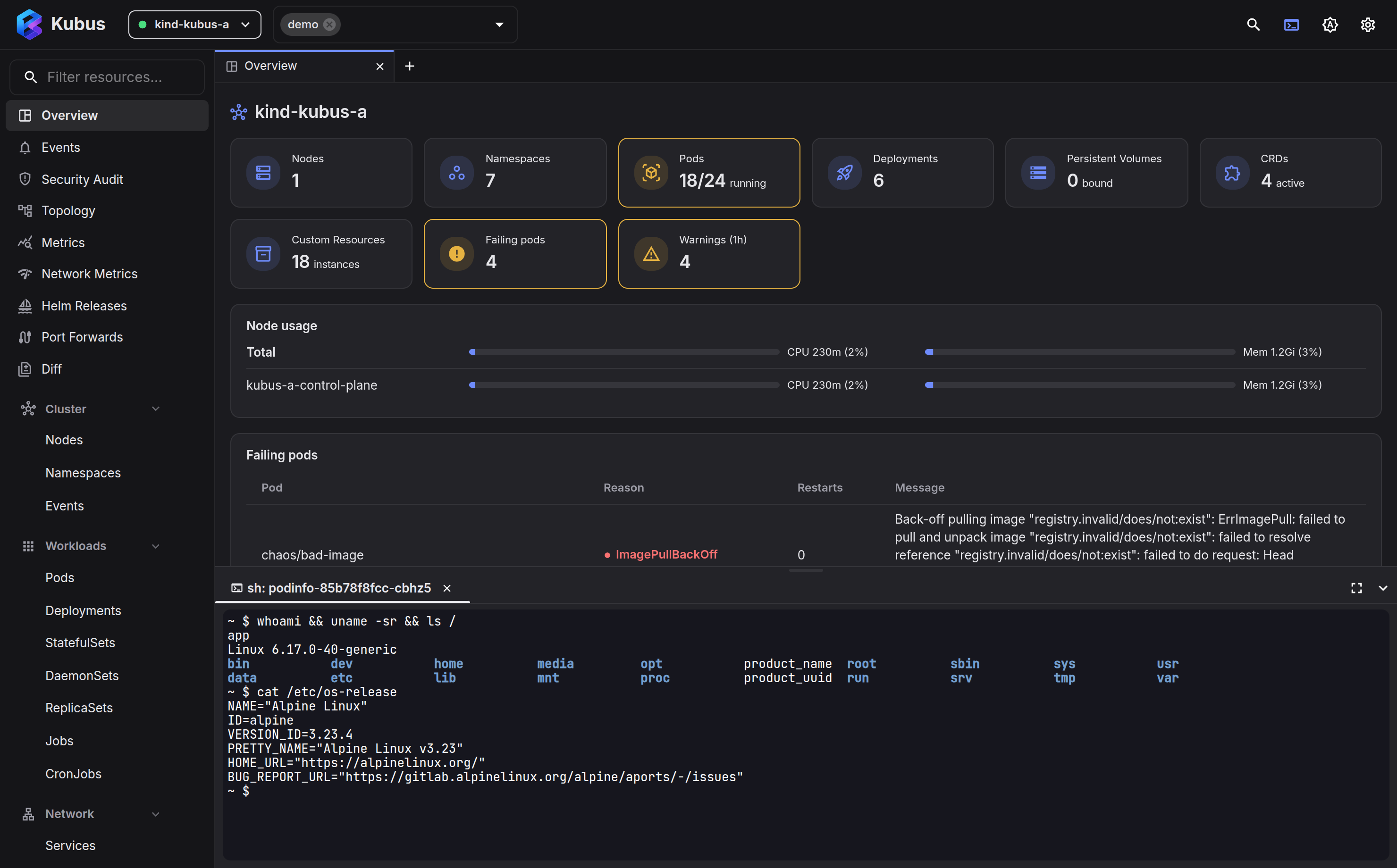
Task: Click the CRDs puzzle icon
Action: pyautogui.click(x=1232, y=172)
